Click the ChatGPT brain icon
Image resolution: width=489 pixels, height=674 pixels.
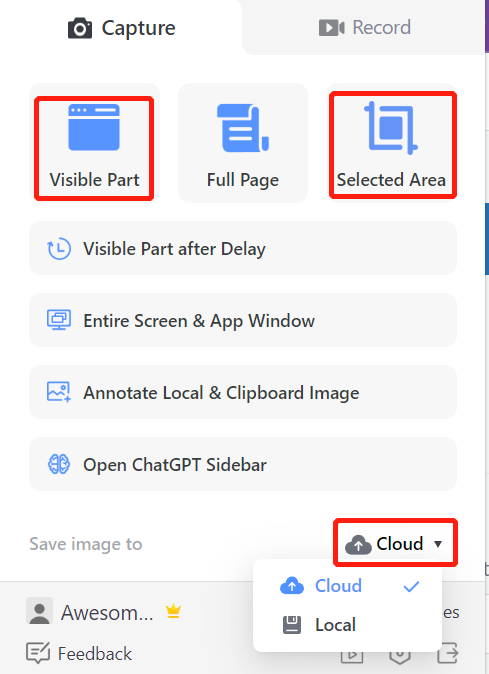coord(59,464)
